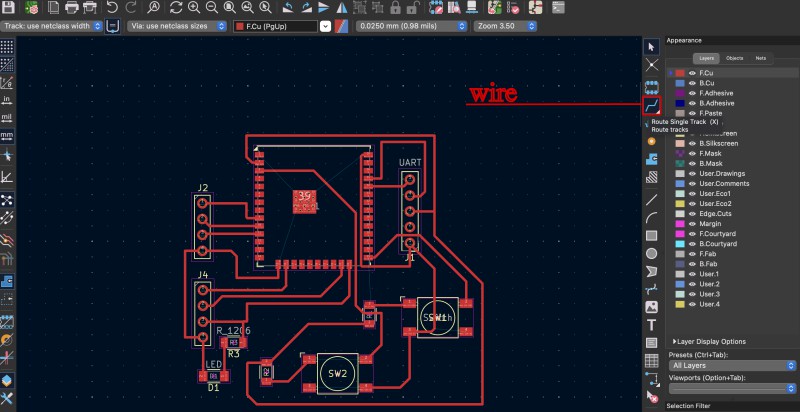
Task: Open Track width dropdown
Action: tap(52, 26)
